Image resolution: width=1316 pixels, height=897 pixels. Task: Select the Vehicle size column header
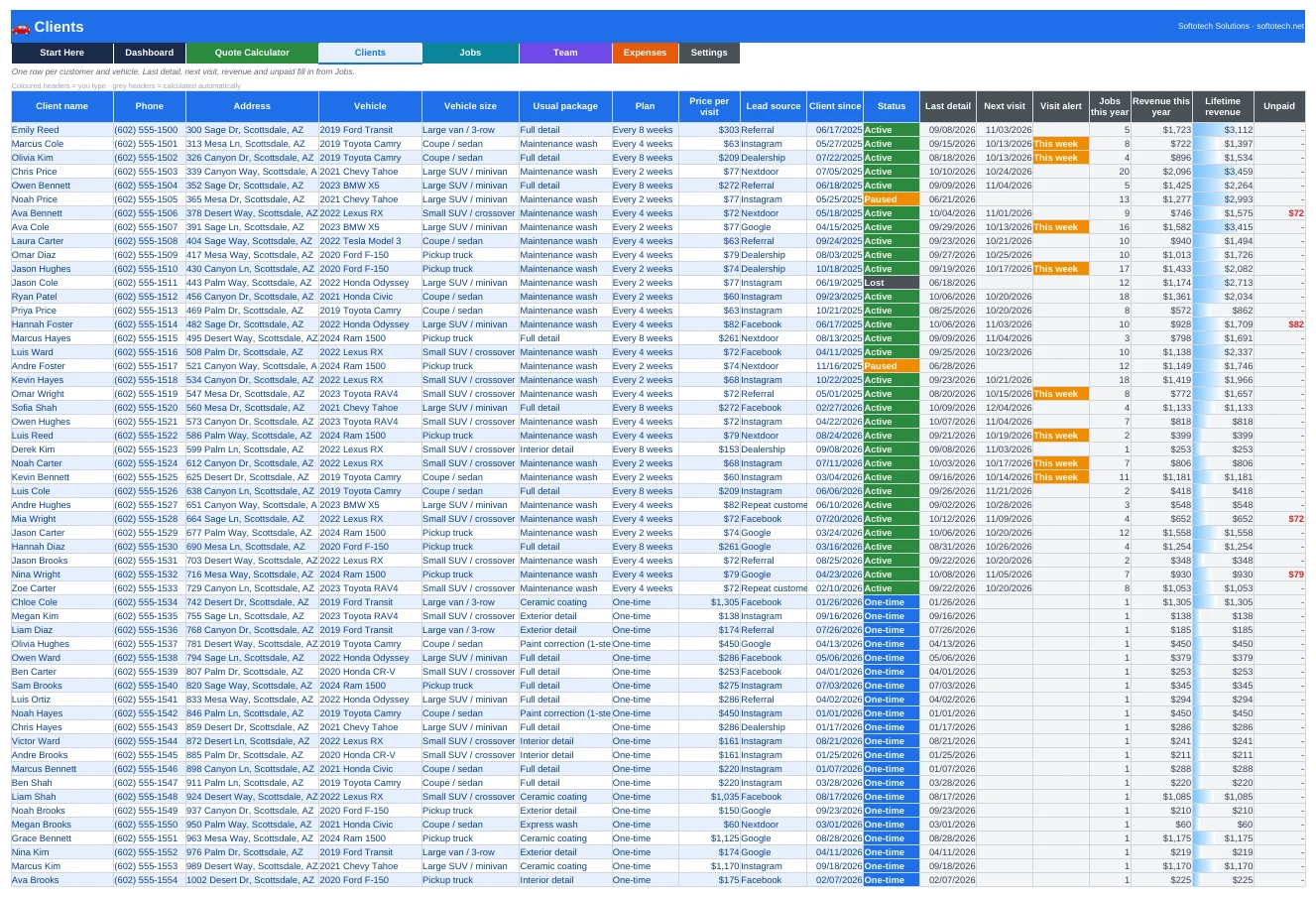click(x=470, y=106)
